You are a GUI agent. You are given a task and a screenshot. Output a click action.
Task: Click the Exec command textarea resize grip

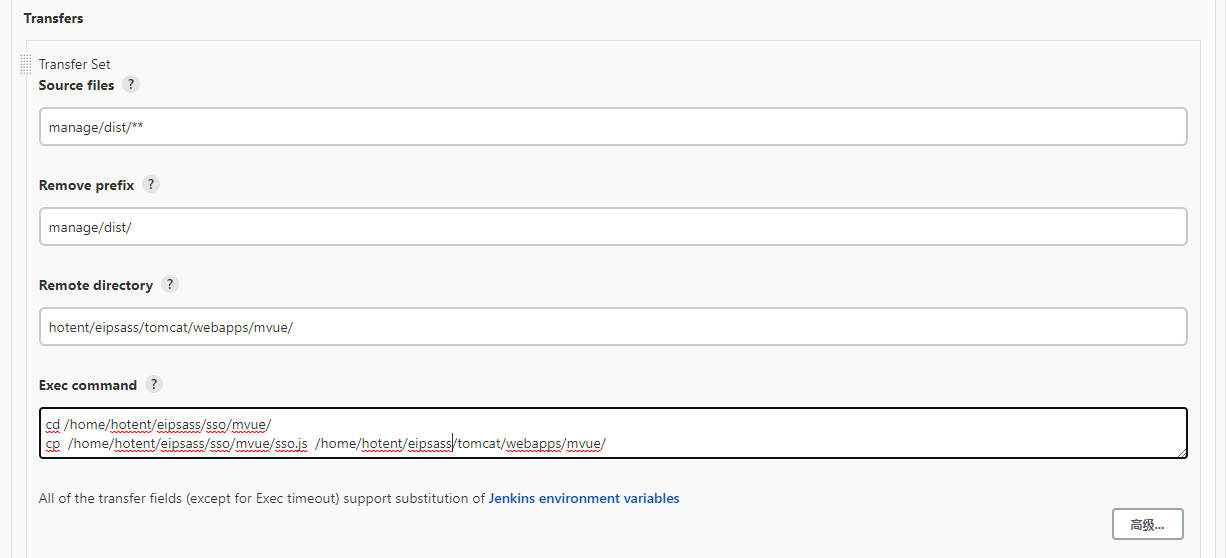[x=1182, y=453]
